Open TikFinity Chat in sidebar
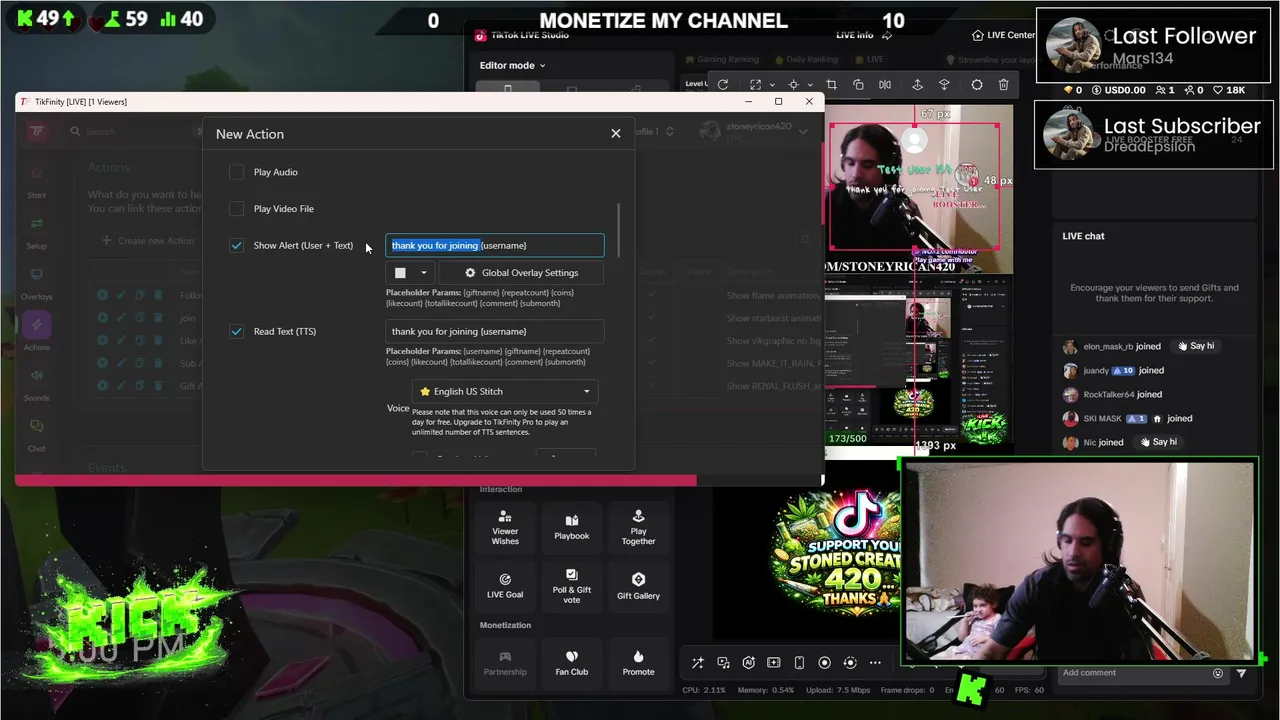Screen dimensions: 1280x720 pos(36,435)
